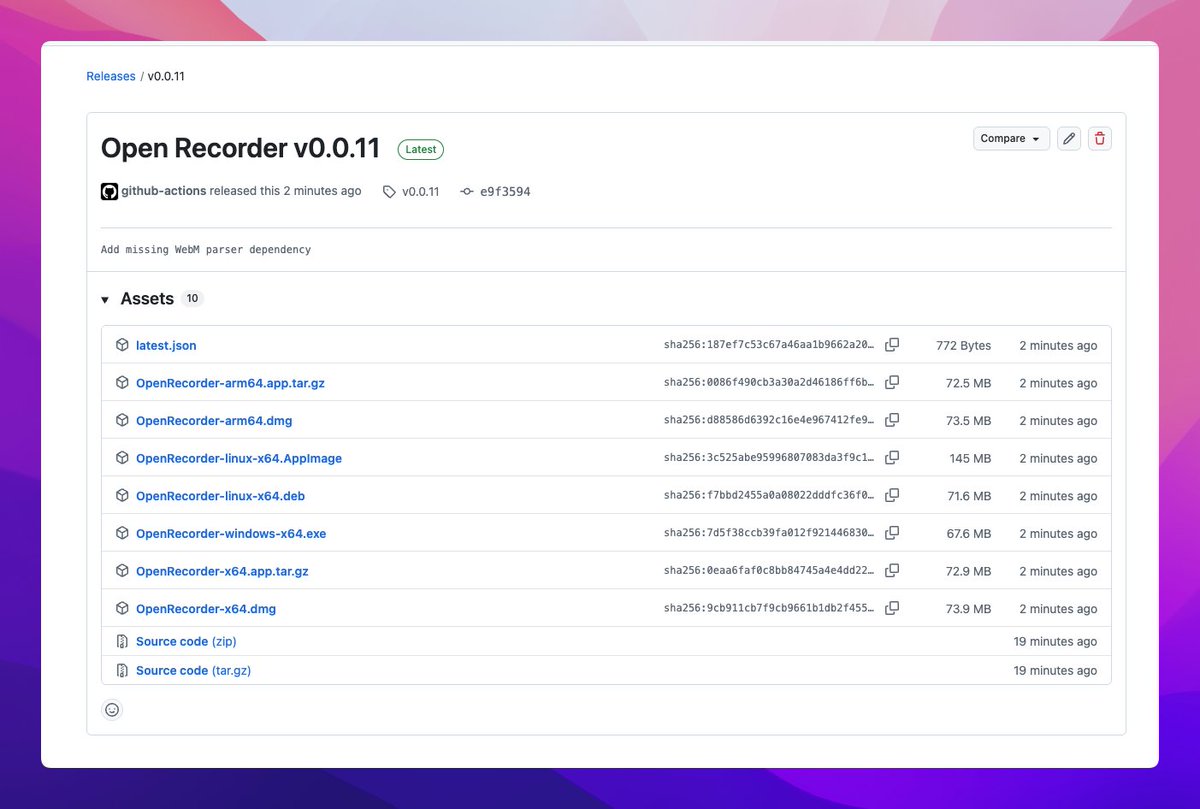Click package icon next to latest.json
Viewport: 1200px width, 809px height.
[x=122, y=345]
